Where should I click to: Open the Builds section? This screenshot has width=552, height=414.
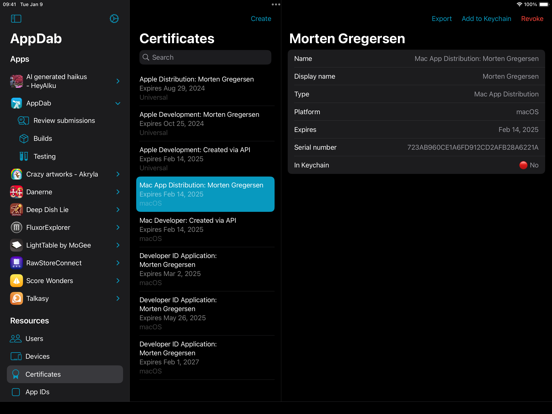click(43, 139)
